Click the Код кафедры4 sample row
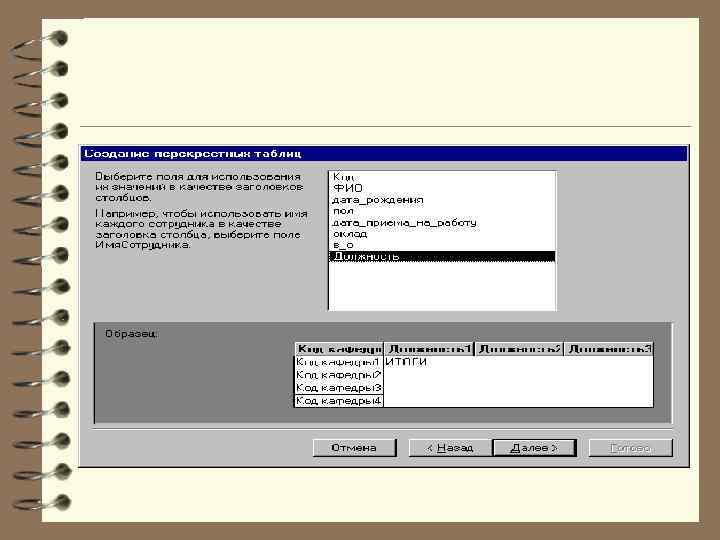720x540 pixels. tap(339, 401)
